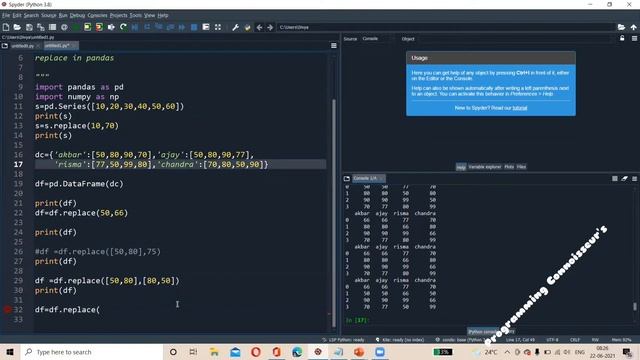Click conda base environment status
The image size is (640, 360).
click(x=459, y=340)
